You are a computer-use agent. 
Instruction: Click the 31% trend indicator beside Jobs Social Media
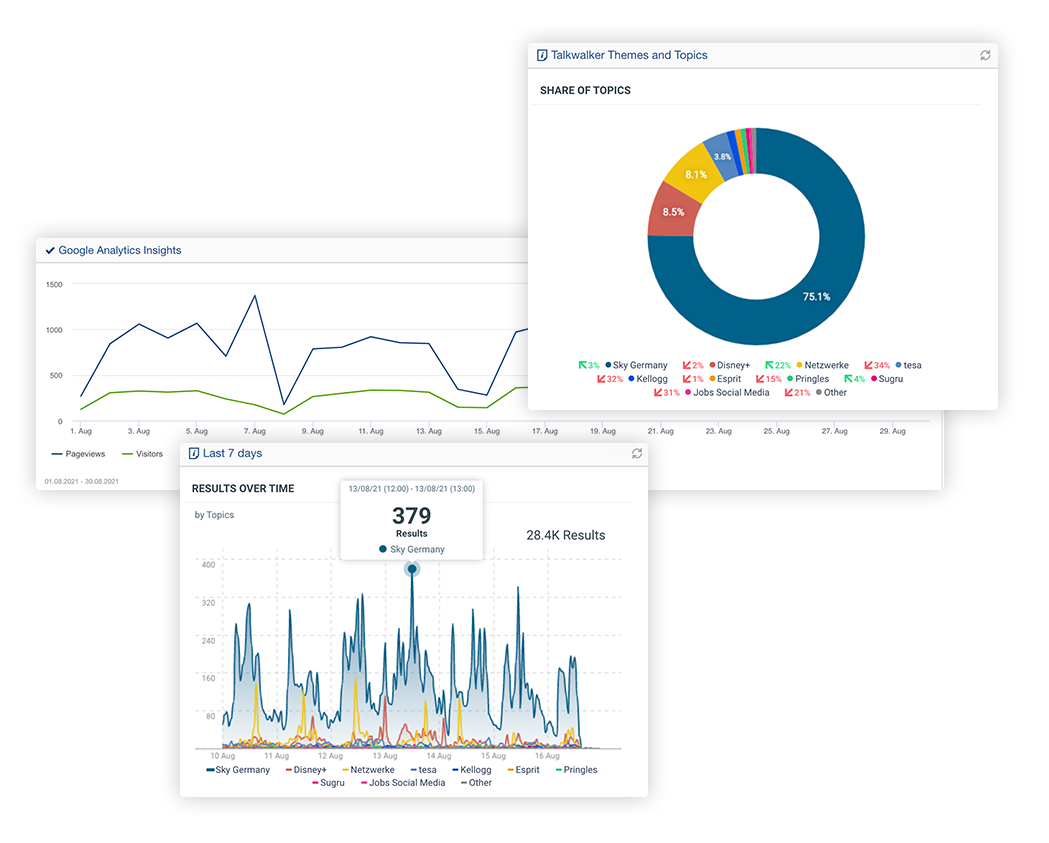pyautogui.click(x=667, y=393)
